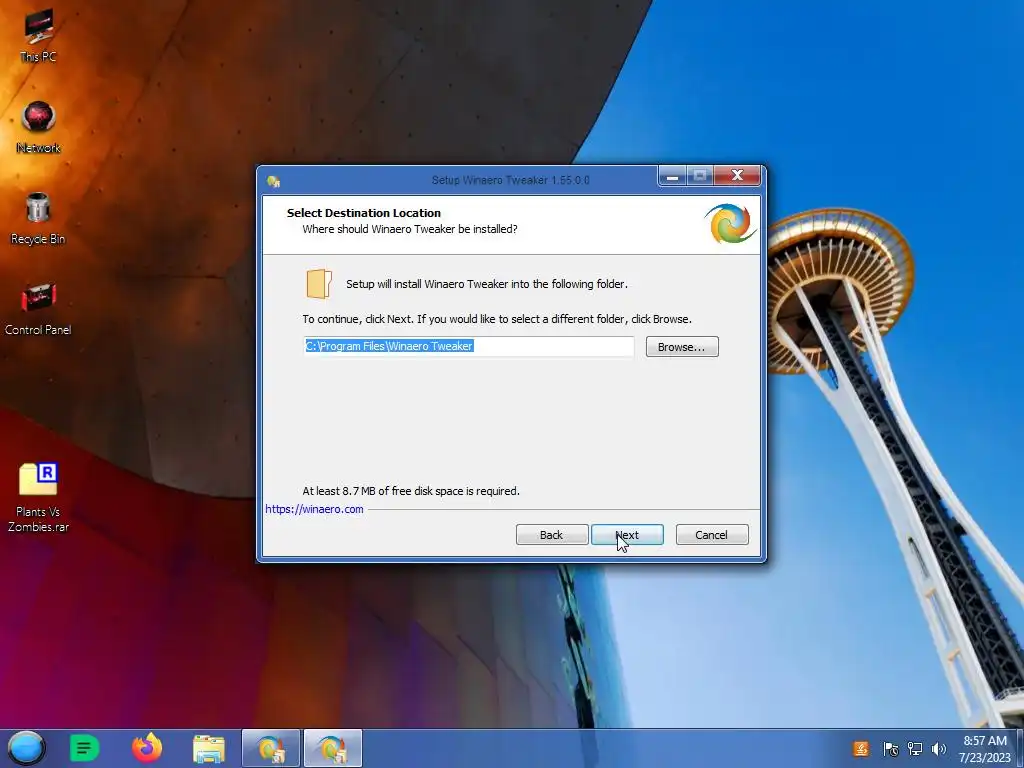Viewport: 1024px width, 768px height.
Task: Open Control Panel desktop icon
Action: click(38, 310)
